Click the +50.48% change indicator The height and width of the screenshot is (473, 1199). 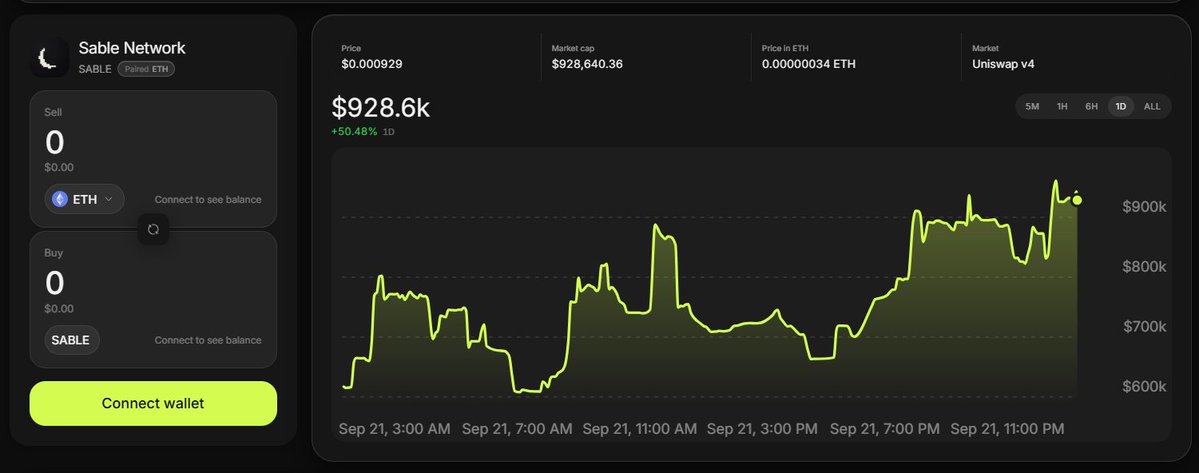[354, 131]
